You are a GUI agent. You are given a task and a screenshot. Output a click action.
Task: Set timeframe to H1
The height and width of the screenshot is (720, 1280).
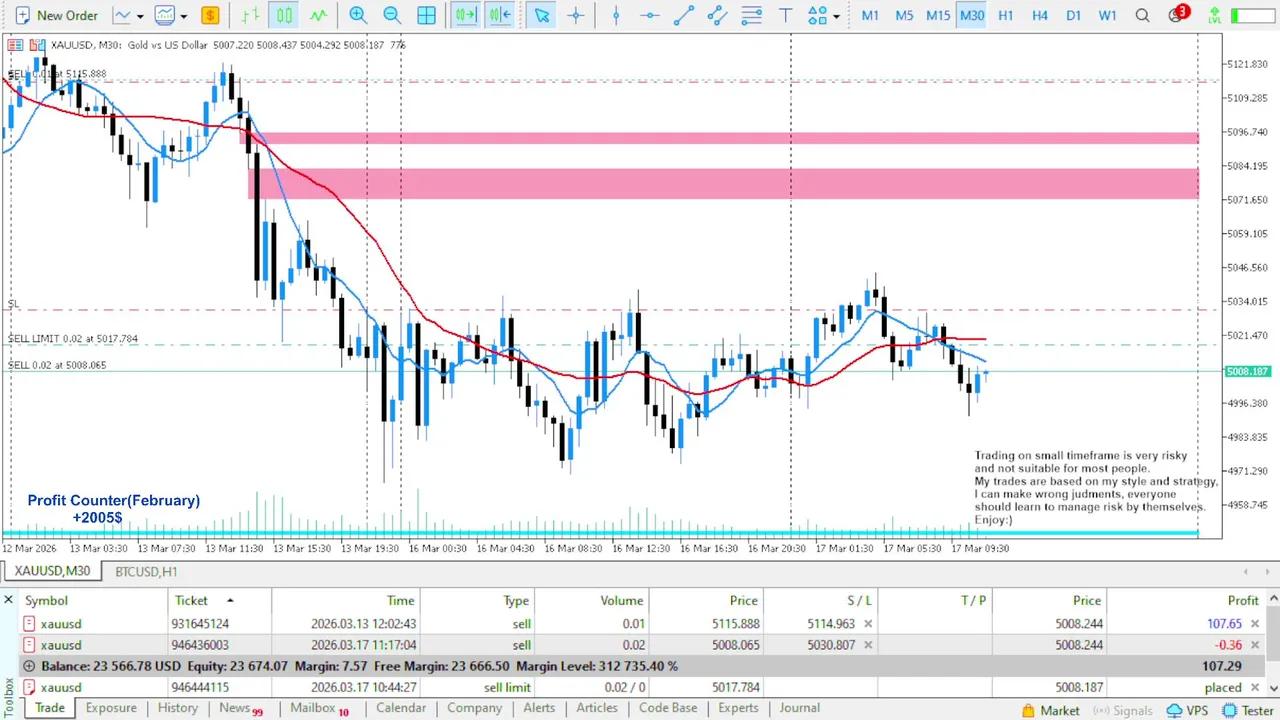coord(1006,15)
